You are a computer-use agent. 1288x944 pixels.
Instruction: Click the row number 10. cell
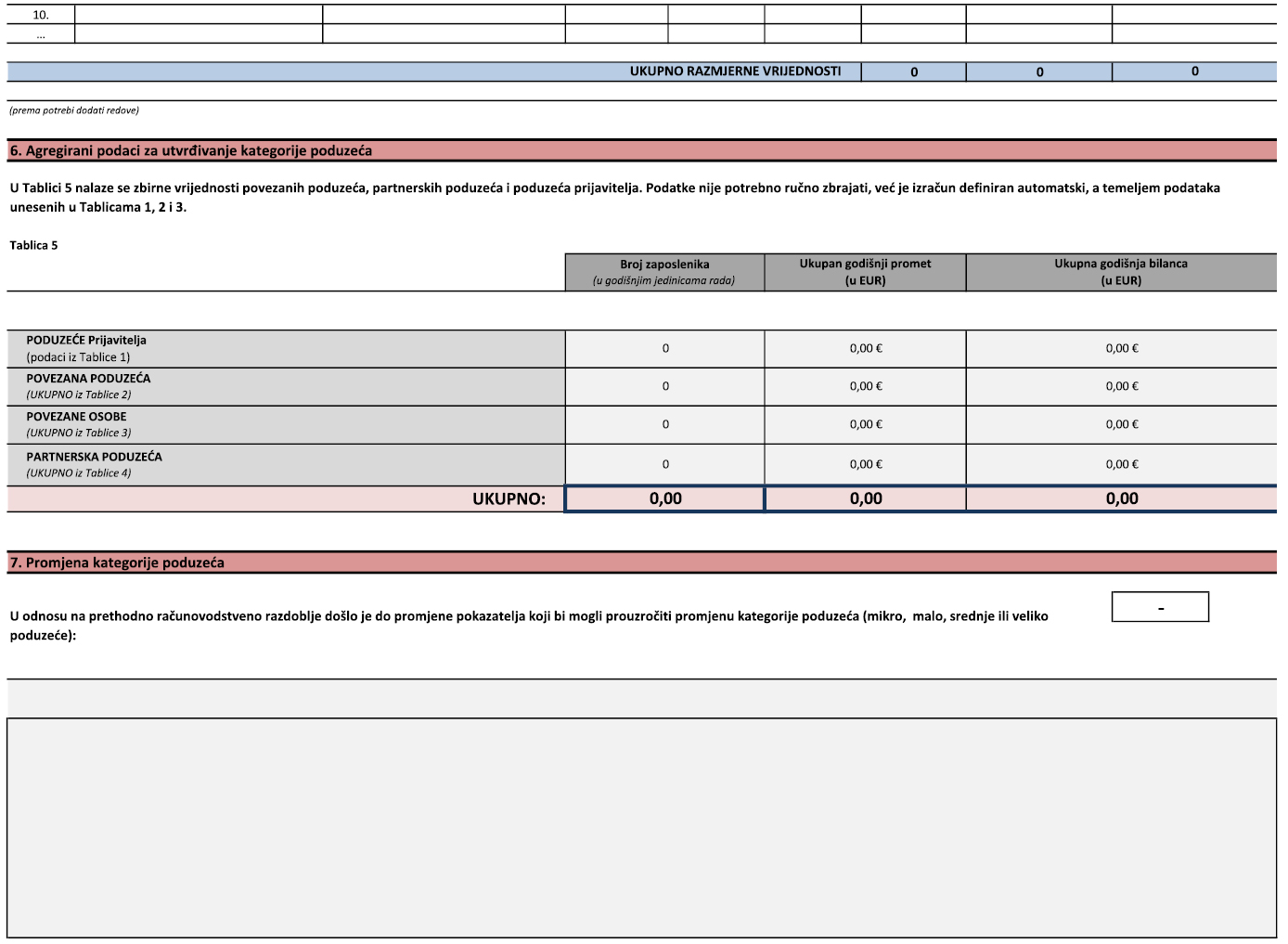point(41,15)
